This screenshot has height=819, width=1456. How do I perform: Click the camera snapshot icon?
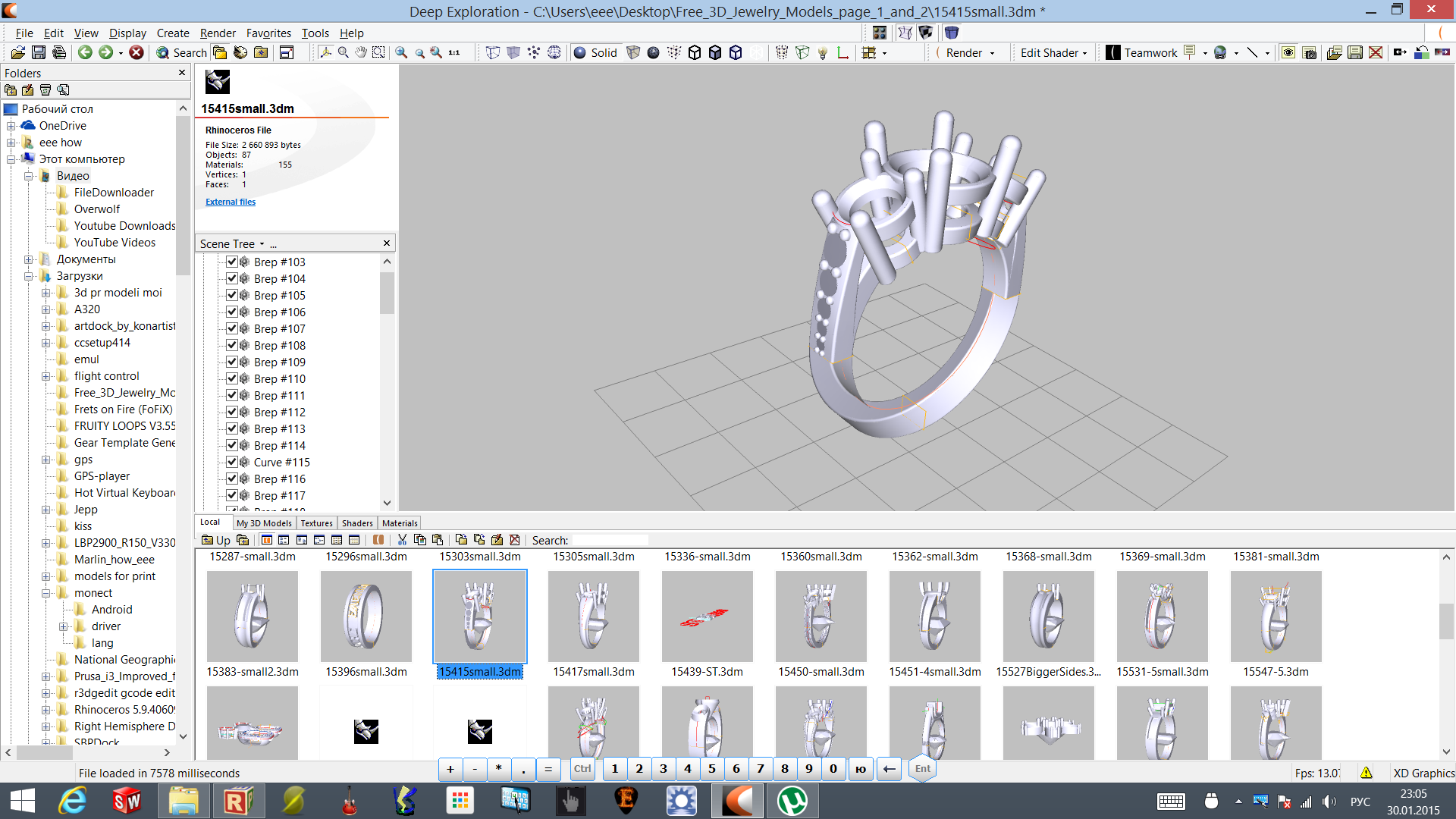(x=1309, y=52)
